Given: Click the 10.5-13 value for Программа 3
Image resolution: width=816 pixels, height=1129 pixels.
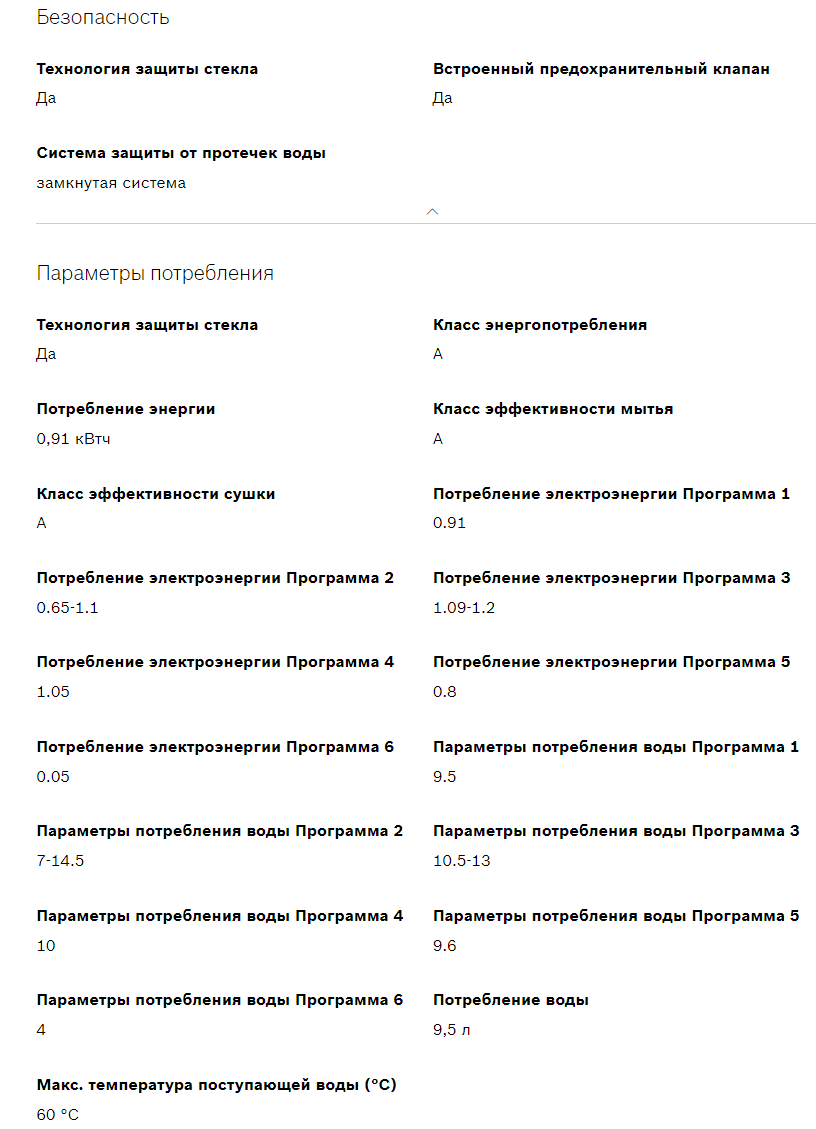Looking at the screenshot, I should point(462,861).
